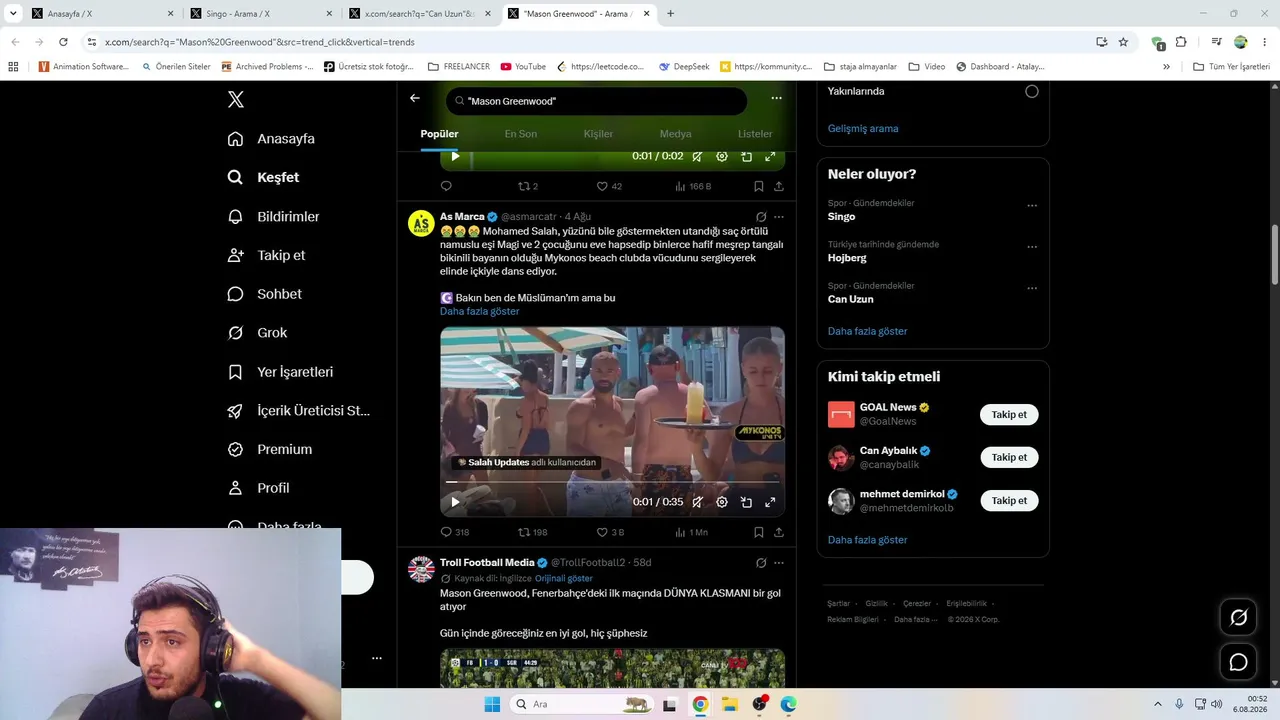Open the X logo home link
Viewport: 1280px width, 720px height.
coord(236,99)
